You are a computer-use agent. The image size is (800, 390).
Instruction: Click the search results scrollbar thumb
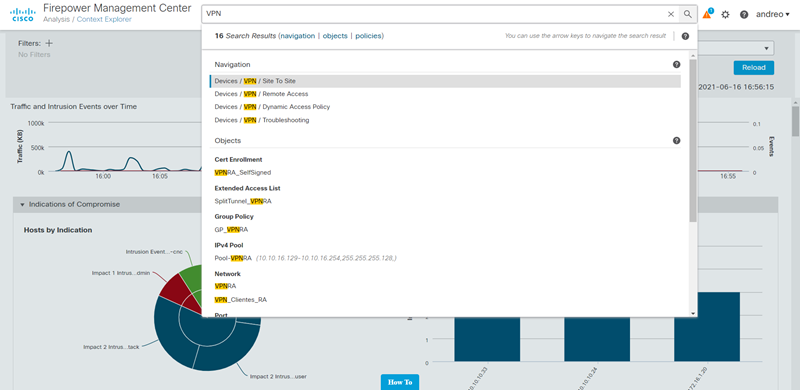(x=692, y=140)
